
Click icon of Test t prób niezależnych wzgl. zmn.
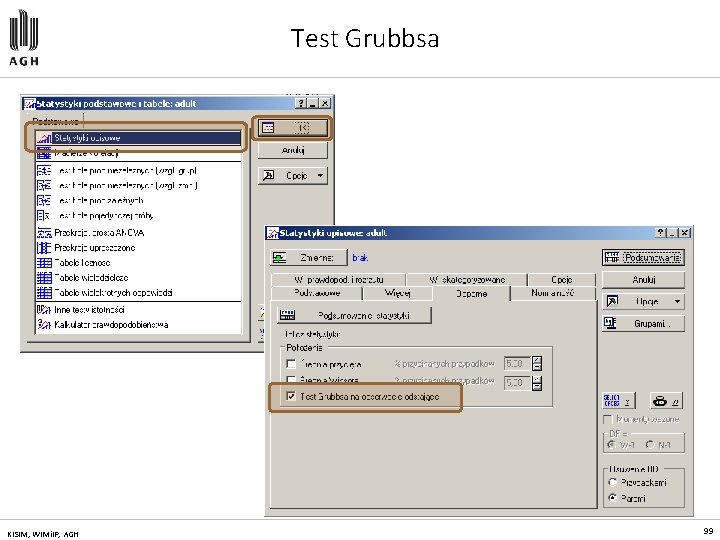44,186
